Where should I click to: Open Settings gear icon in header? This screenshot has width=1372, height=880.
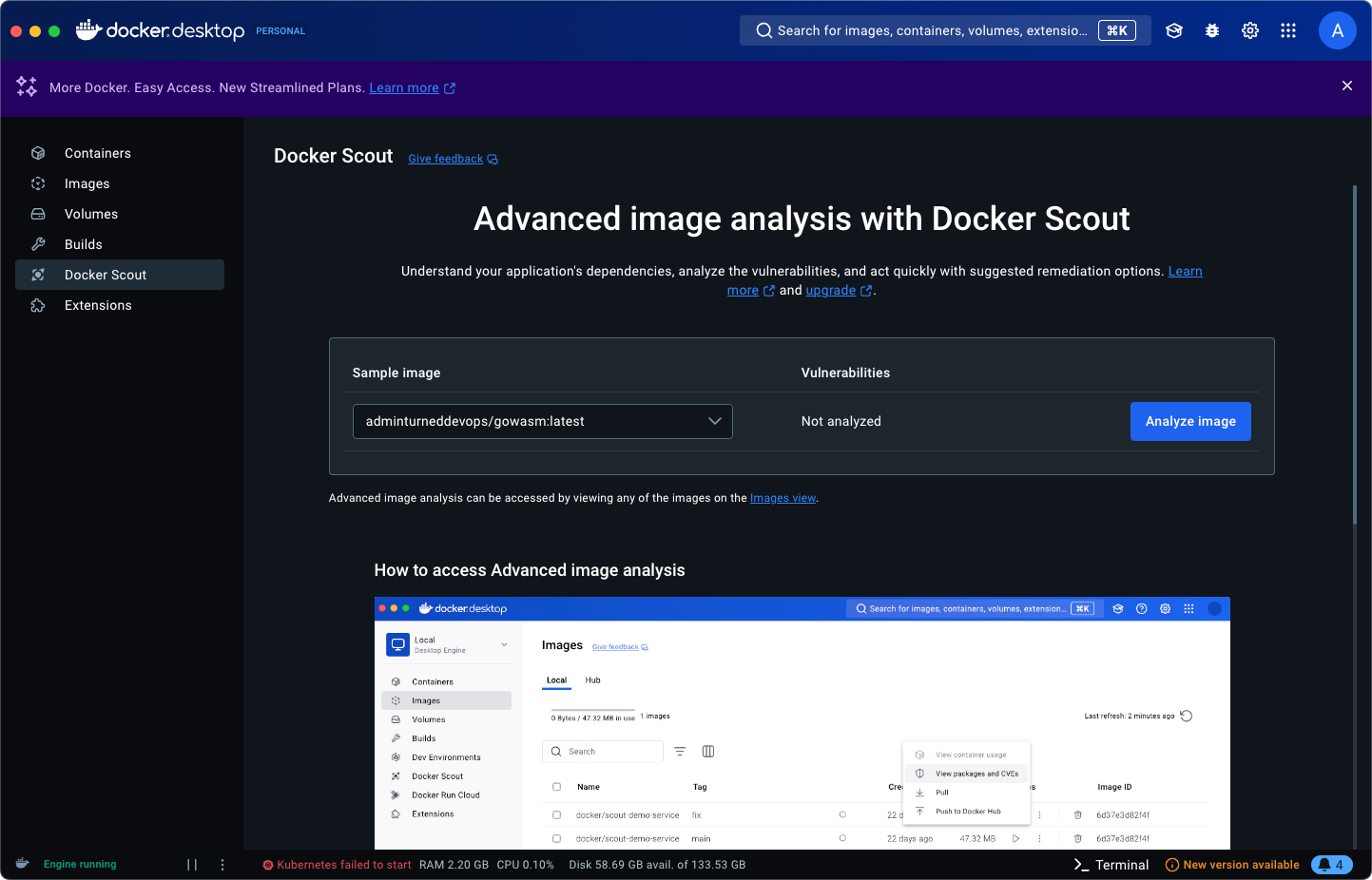tap(1250, 30)
